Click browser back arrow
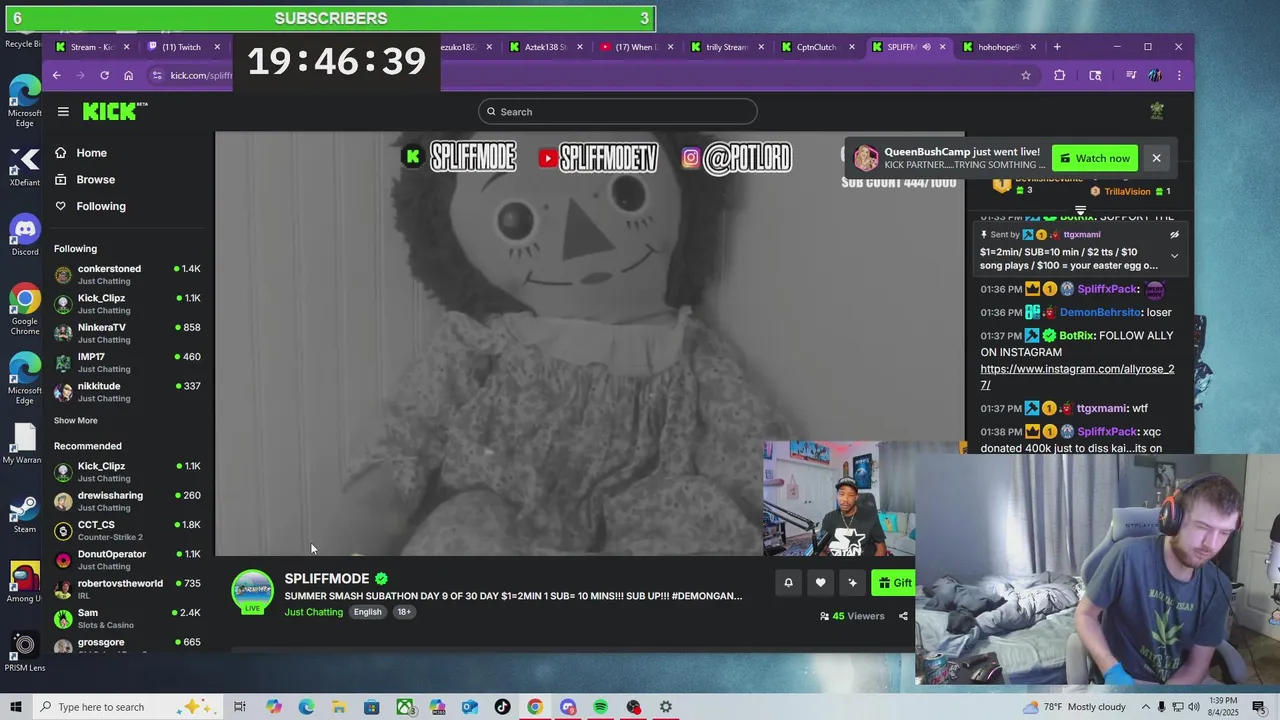 (x=57, y=75)
